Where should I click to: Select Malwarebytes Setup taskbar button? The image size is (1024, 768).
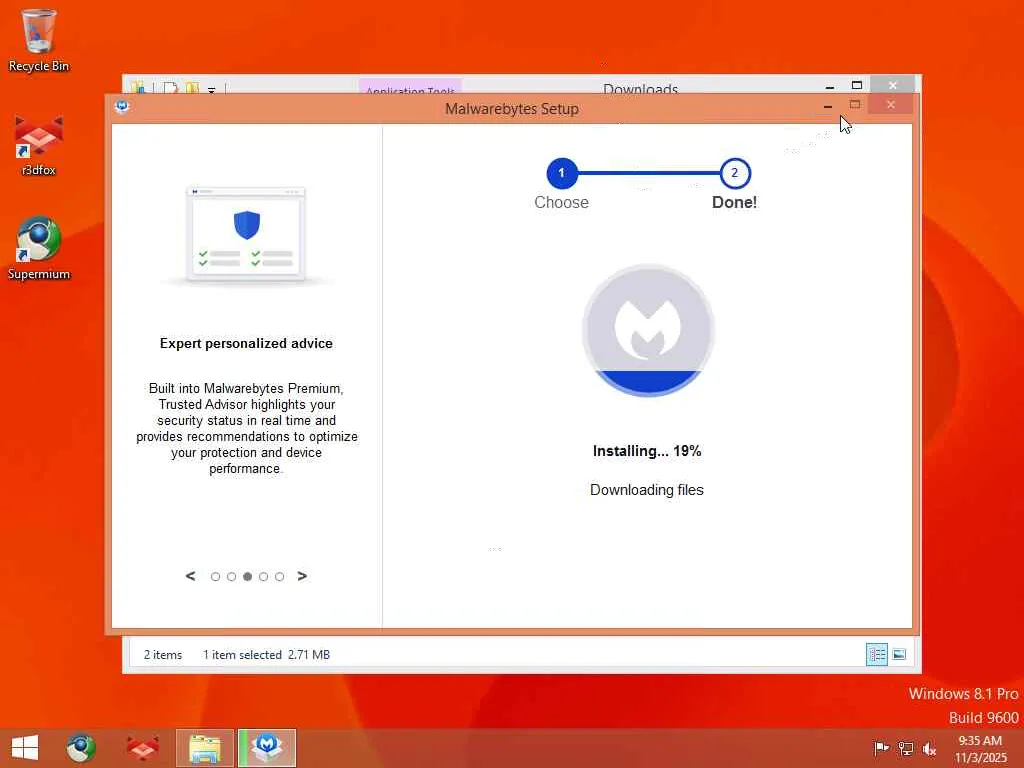(267, 748)
